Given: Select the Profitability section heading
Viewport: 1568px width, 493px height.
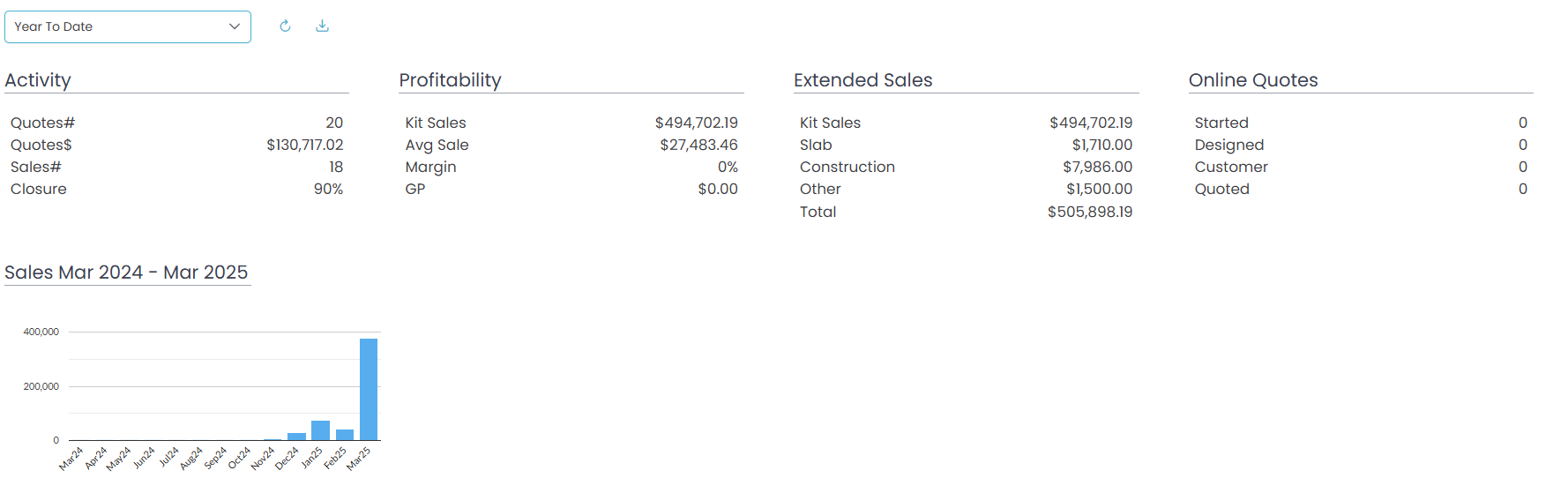Looking at the screenshot, I should 450,80.
